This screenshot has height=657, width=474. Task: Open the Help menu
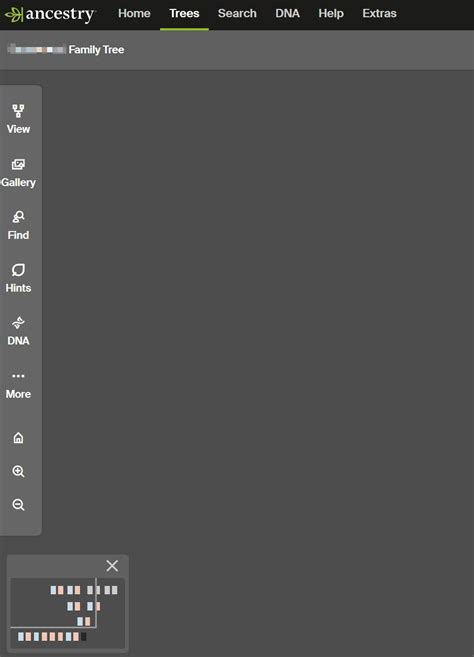click(331, 13)
